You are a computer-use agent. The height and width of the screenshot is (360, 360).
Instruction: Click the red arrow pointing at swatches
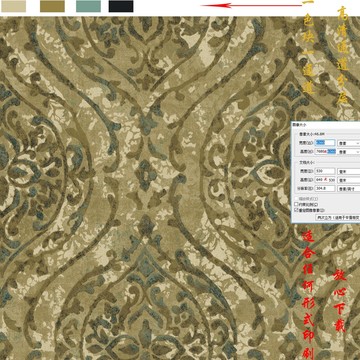[x=251, y=5]
